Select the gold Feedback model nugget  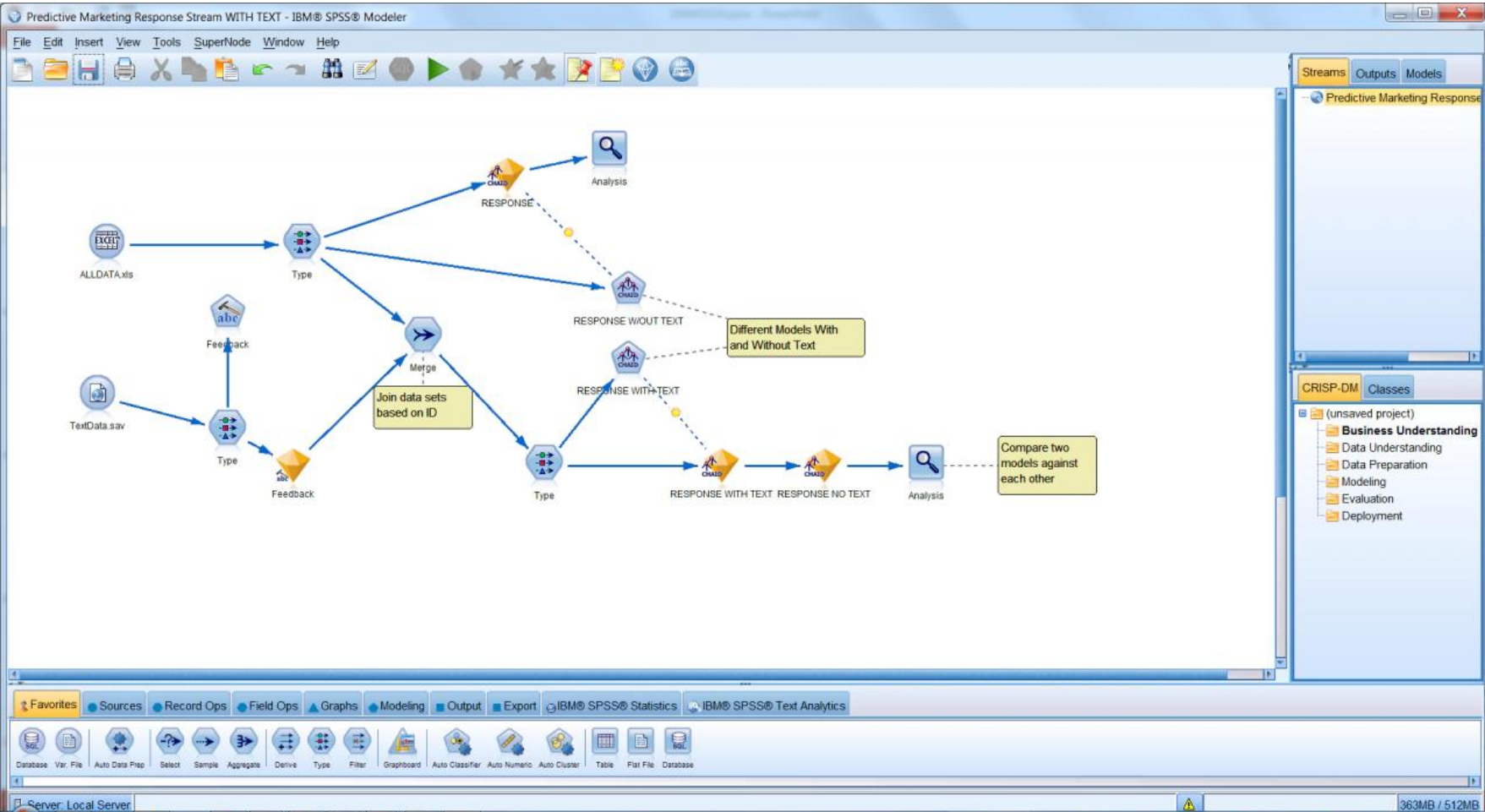pyautogui.click(x=292, y=466)
